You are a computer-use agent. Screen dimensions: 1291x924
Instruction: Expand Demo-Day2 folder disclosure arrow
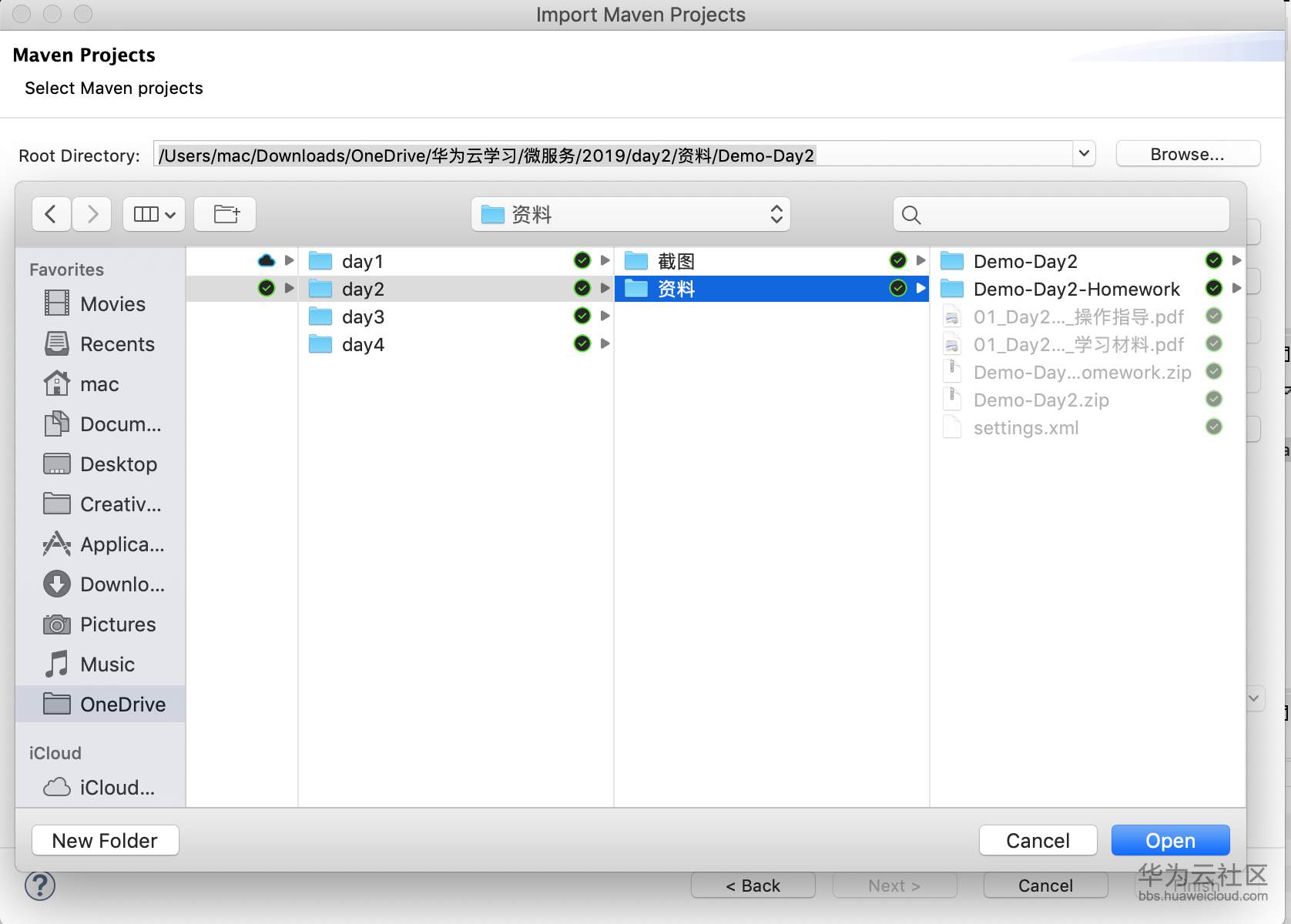[1237, 260]
